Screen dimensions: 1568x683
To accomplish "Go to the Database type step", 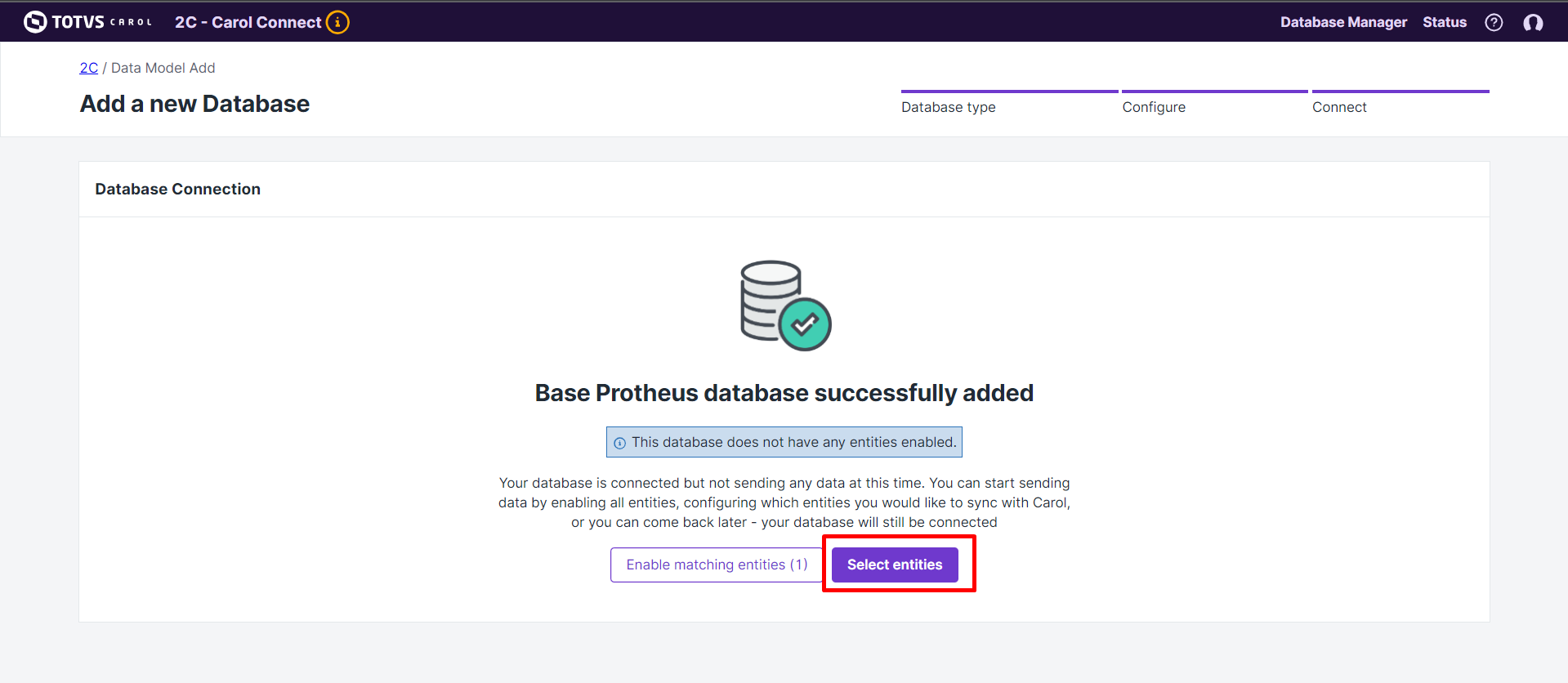I will pos(948,107).
